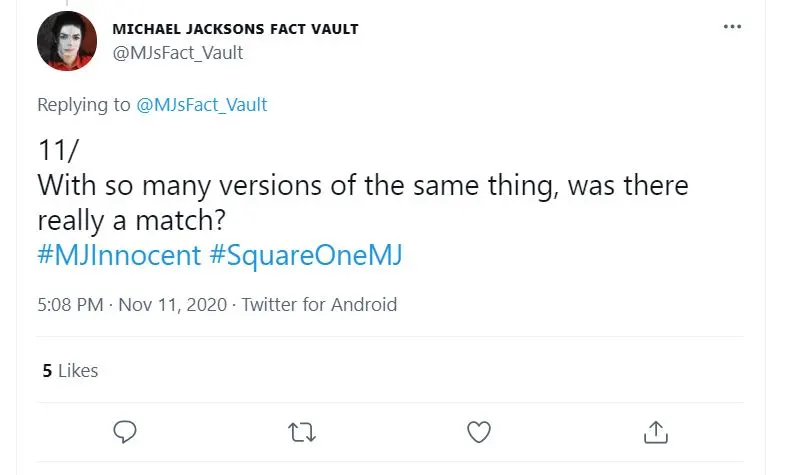
Task: View who liked via 5 Likes
Action: coord(70,371)
